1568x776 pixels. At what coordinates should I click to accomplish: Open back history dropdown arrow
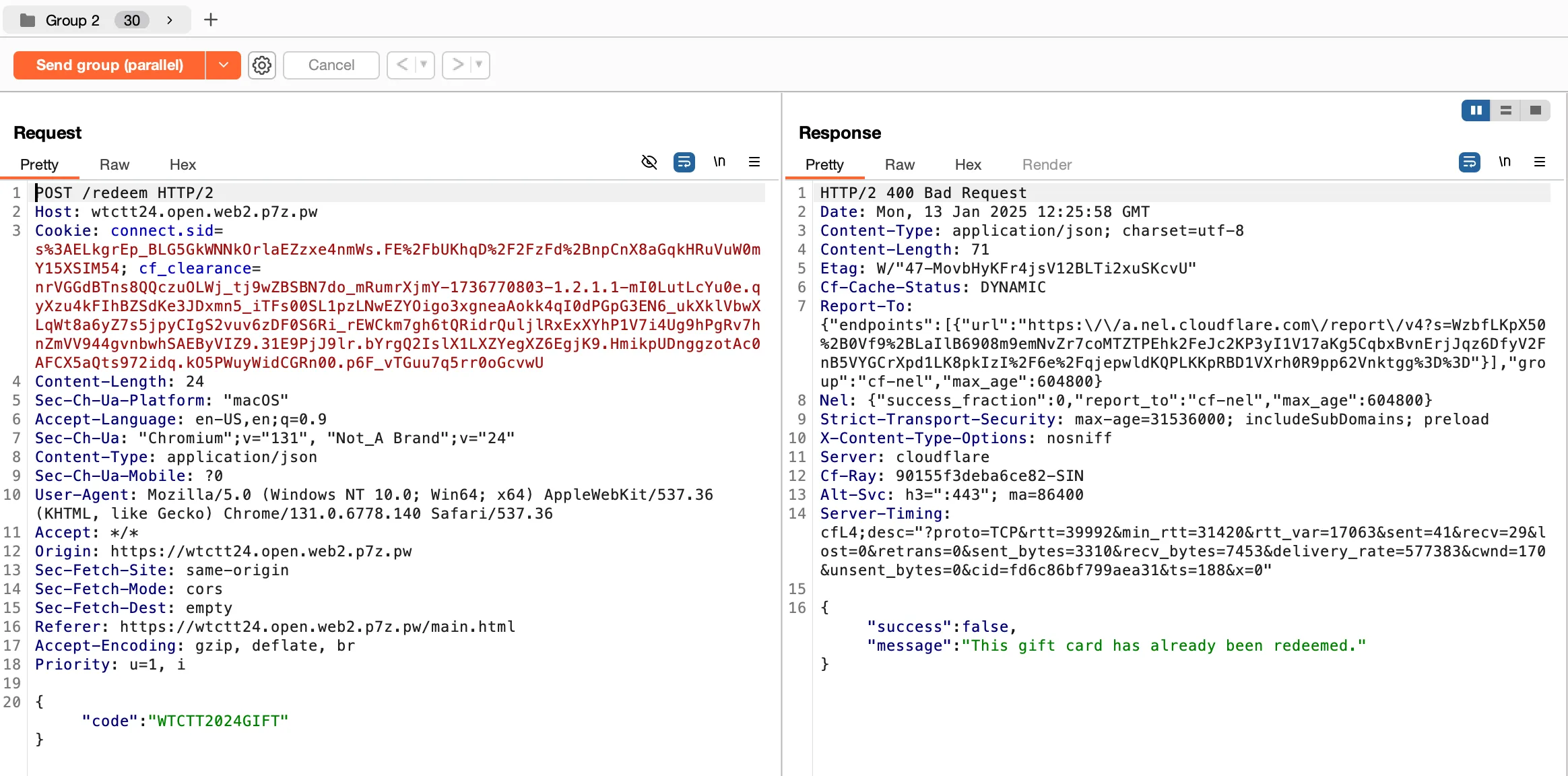(424, 65)
